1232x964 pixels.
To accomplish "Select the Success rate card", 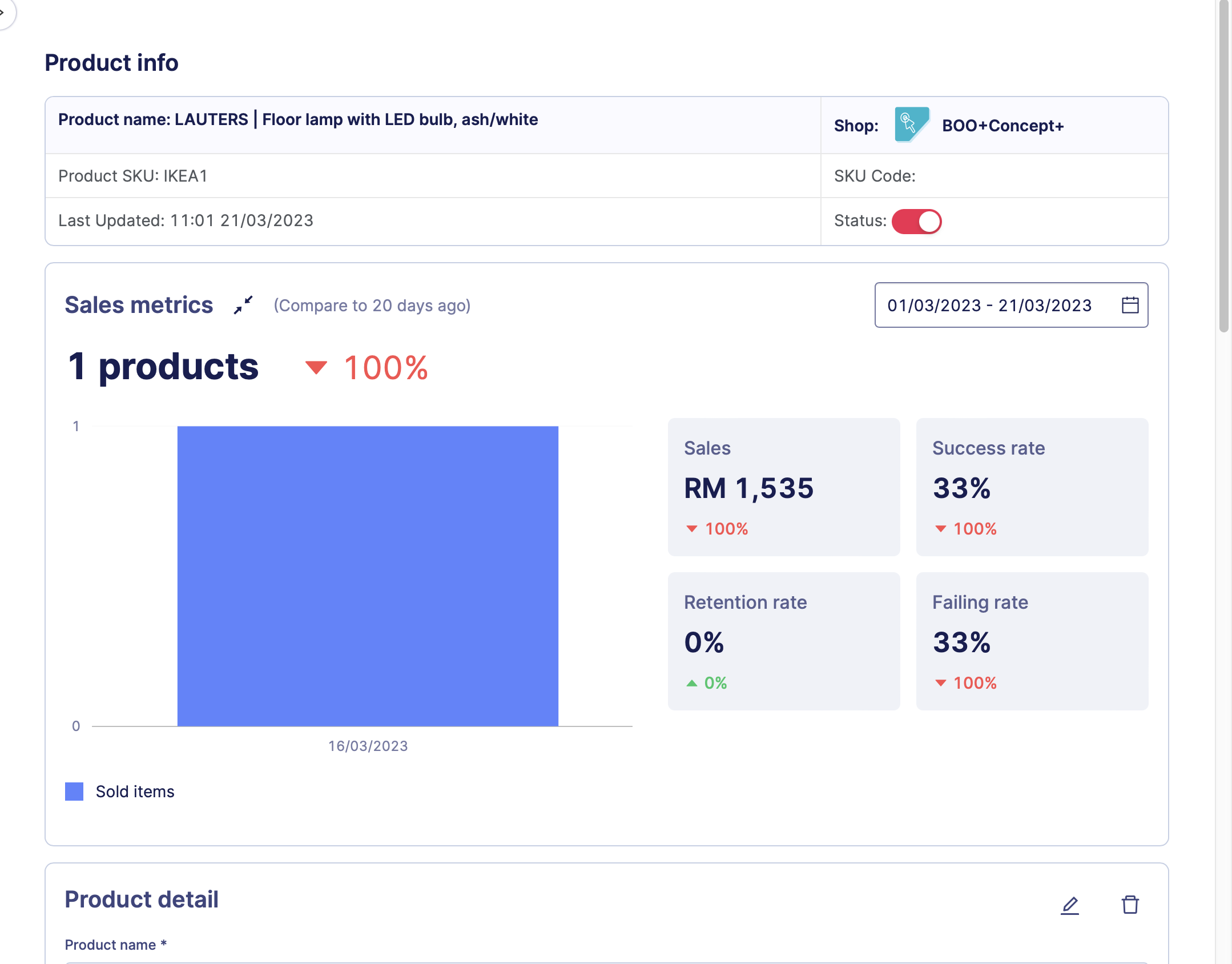I will pyautogui.click(x=1032, y=487).
